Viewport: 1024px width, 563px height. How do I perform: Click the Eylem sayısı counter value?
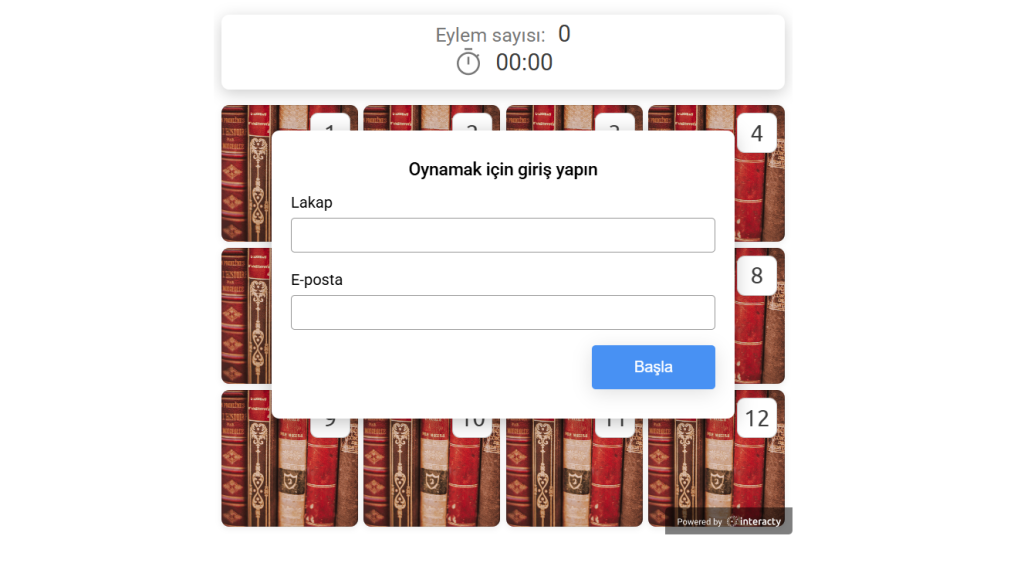click(x=564, y=34)
